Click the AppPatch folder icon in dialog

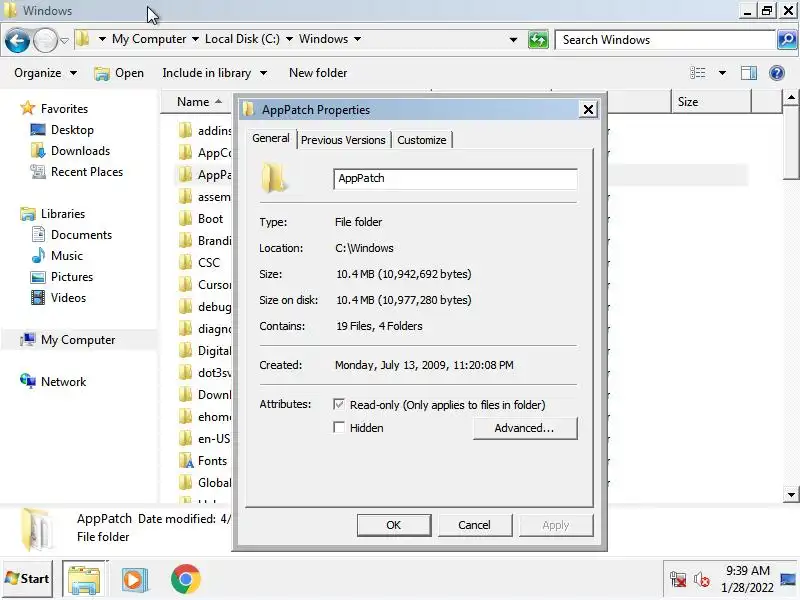(x=274, y=178)
